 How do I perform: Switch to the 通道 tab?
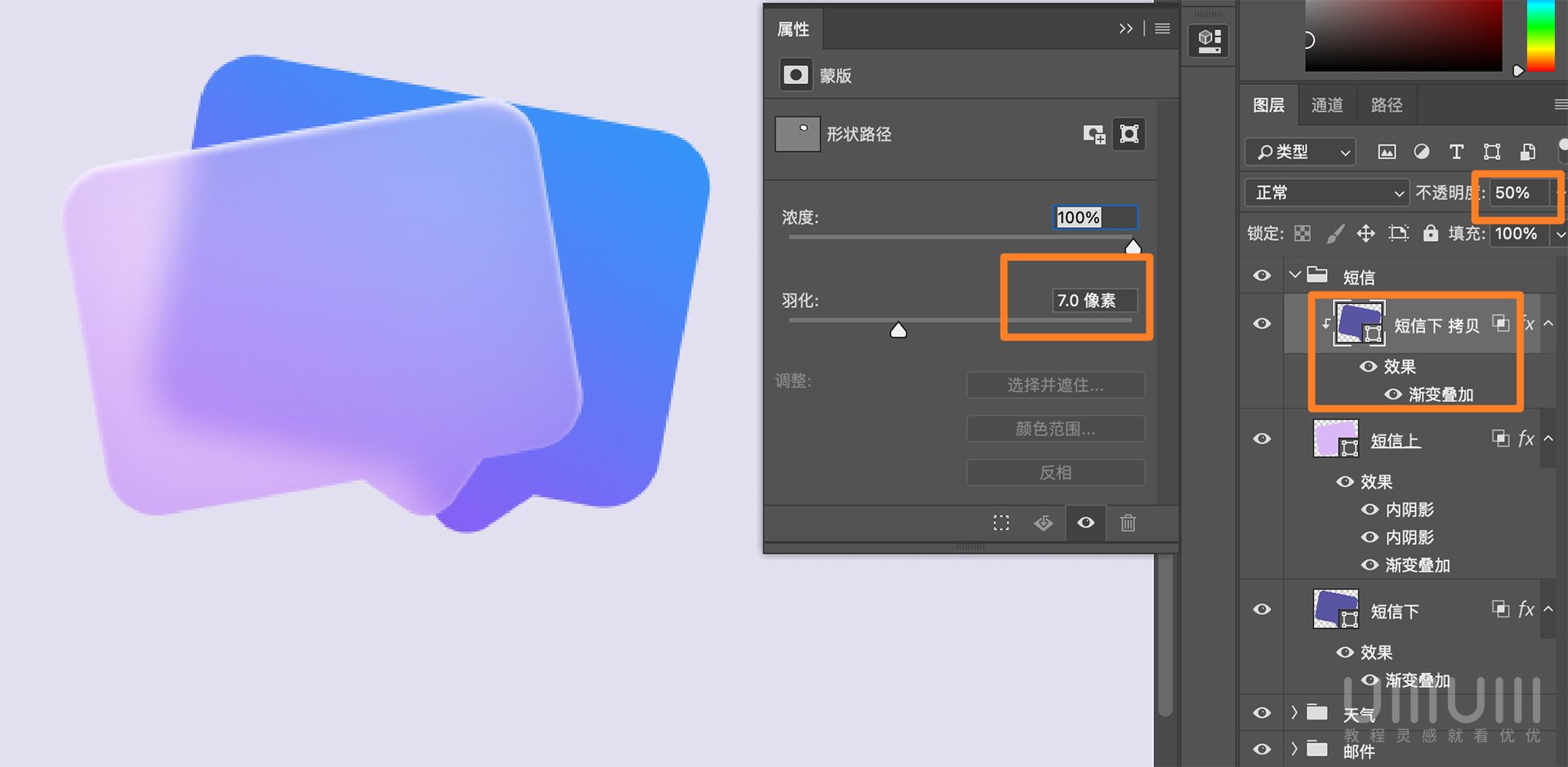(1326, 105)
